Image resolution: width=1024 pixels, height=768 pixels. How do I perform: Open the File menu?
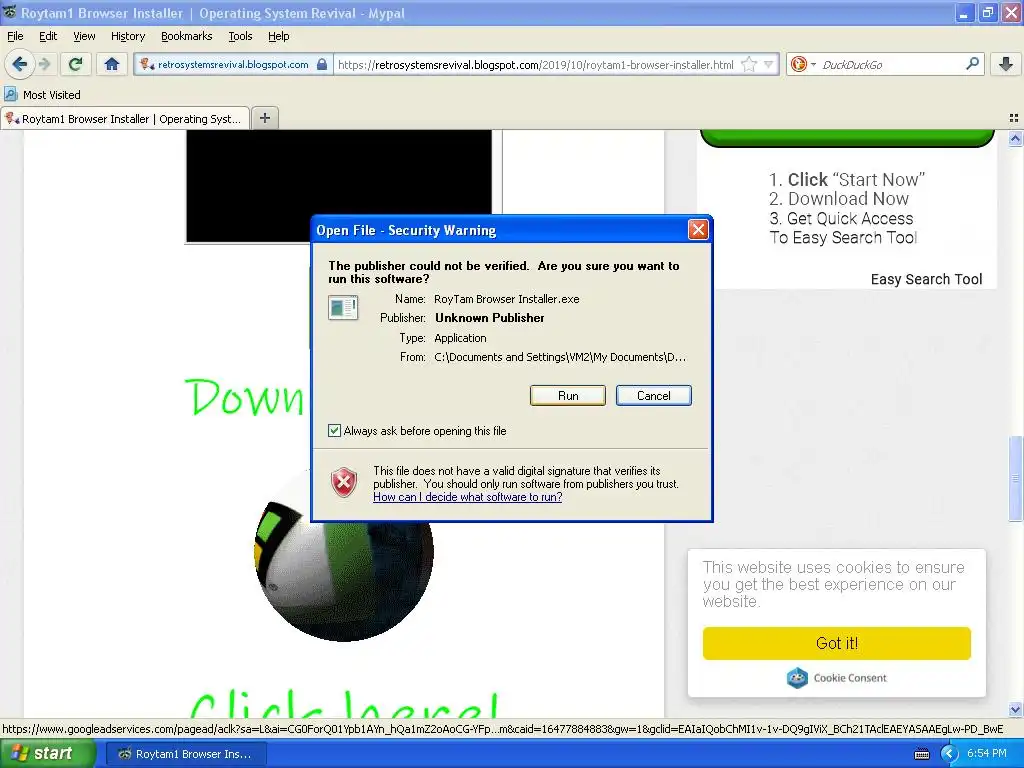click(15, 36)
